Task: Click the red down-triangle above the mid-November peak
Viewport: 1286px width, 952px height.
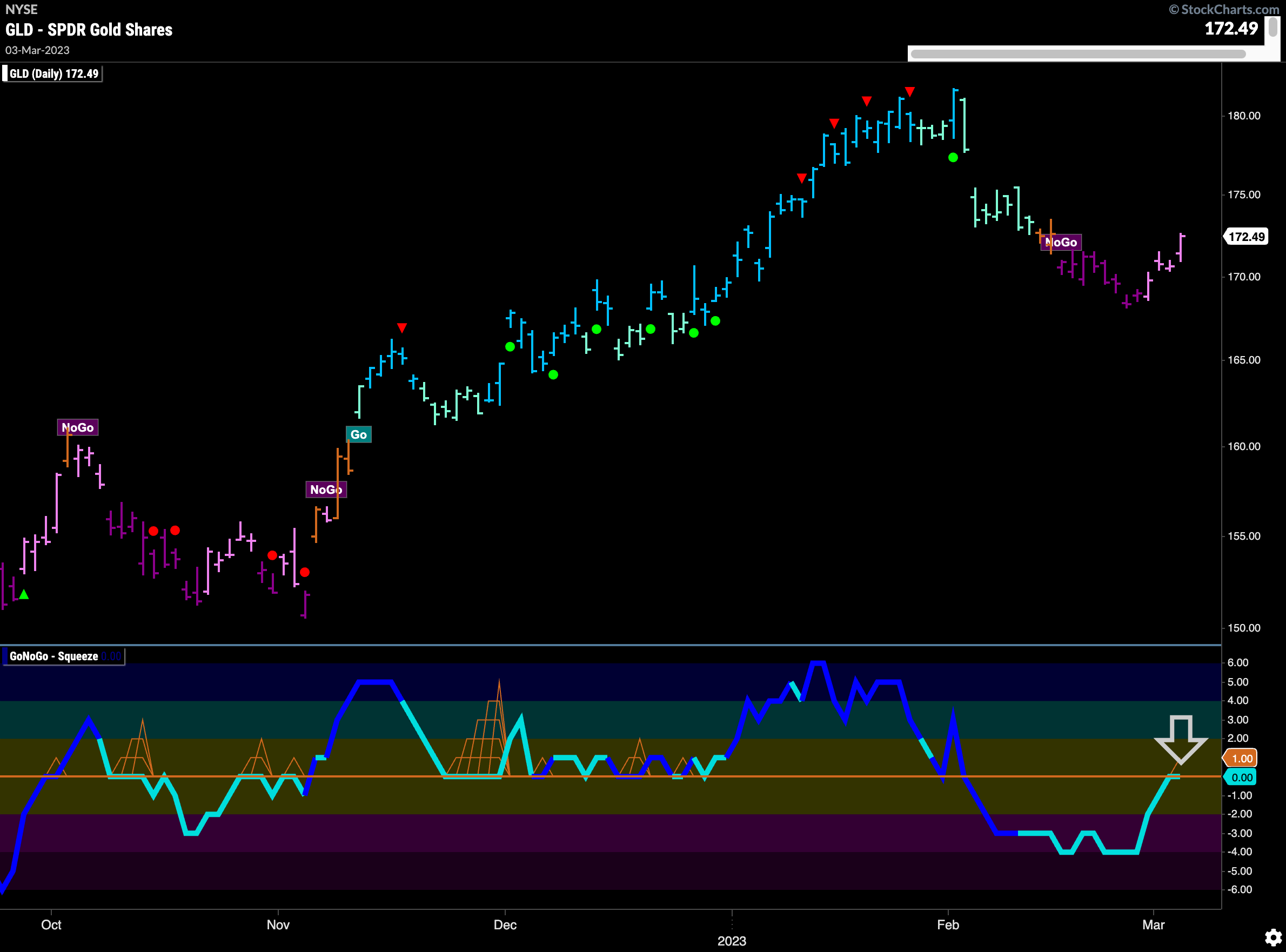Action: (x=402, y=328)
